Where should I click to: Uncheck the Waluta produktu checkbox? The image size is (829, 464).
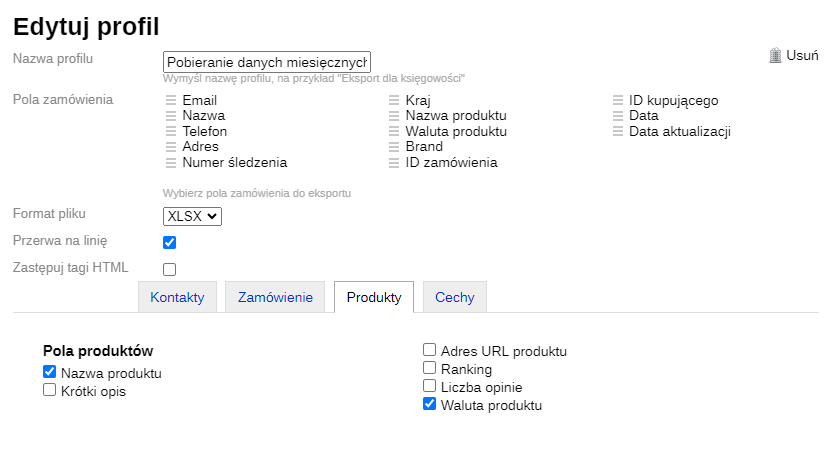[430, 405]
